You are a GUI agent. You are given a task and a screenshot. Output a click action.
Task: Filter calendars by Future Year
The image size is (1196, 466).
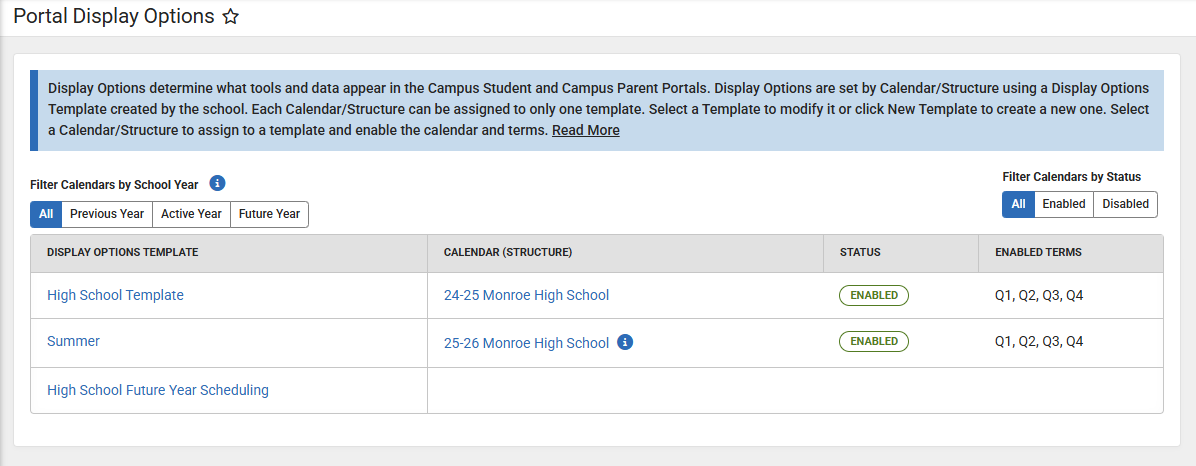pyautogui.click(x=269, y=214)
